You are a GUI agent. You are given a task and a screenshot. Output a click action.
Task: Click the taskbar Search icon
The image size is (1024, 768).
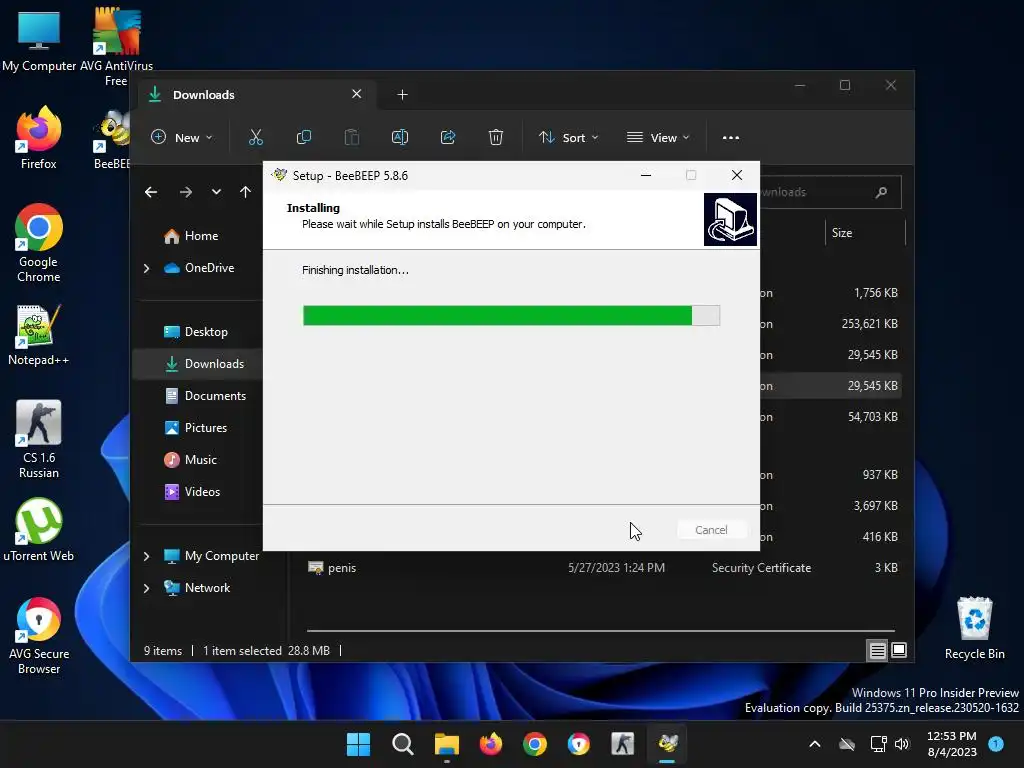[402, 744]
